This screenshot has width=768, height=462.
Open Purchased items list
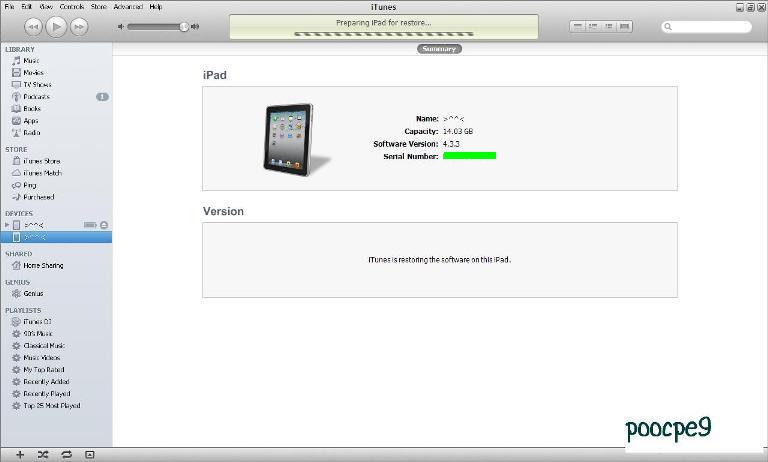[x=39, y=197]
